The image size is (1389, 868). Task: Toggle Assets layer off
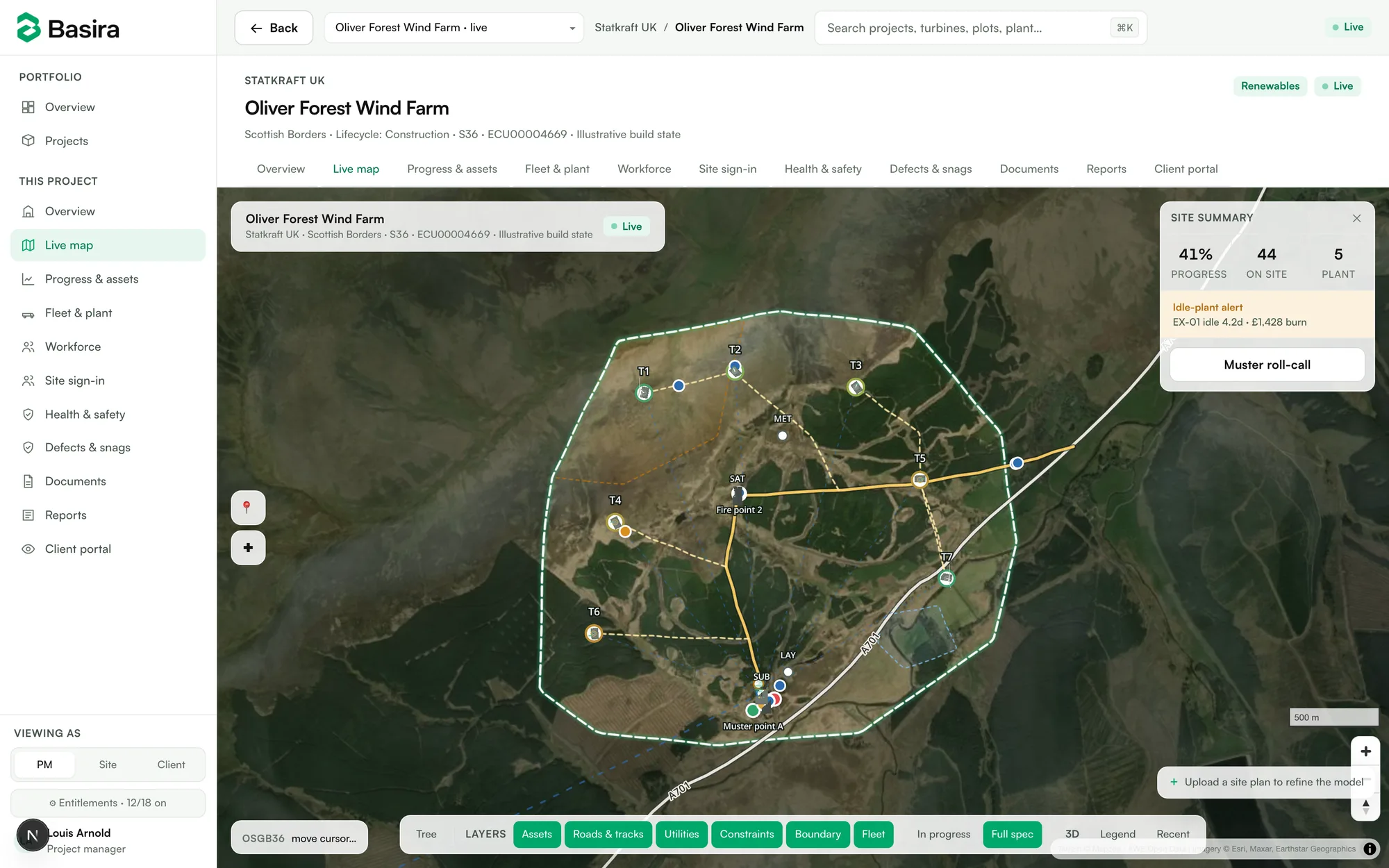[x=537, y=834]
